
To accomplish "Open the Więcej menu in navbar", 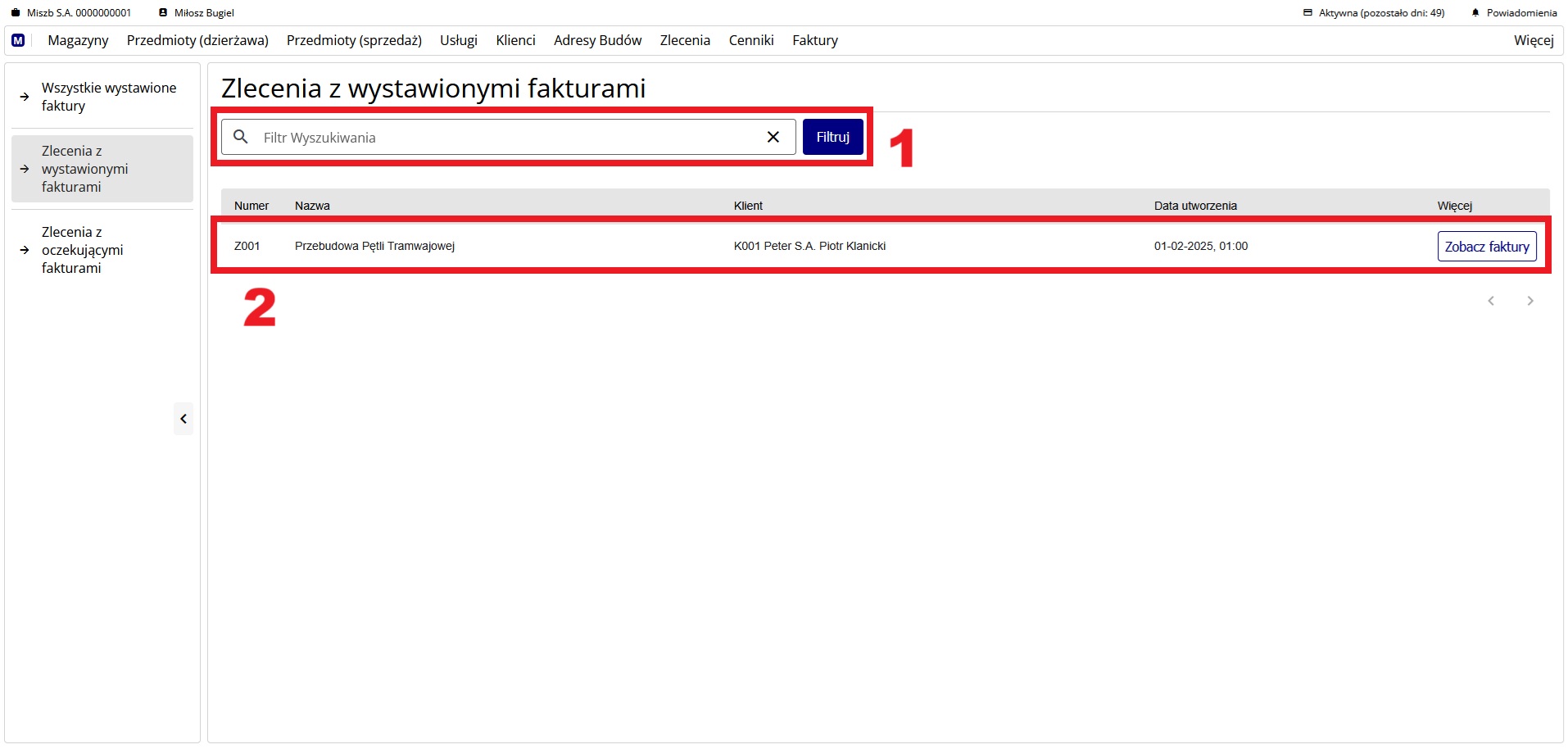I will tap(1533, 40).
